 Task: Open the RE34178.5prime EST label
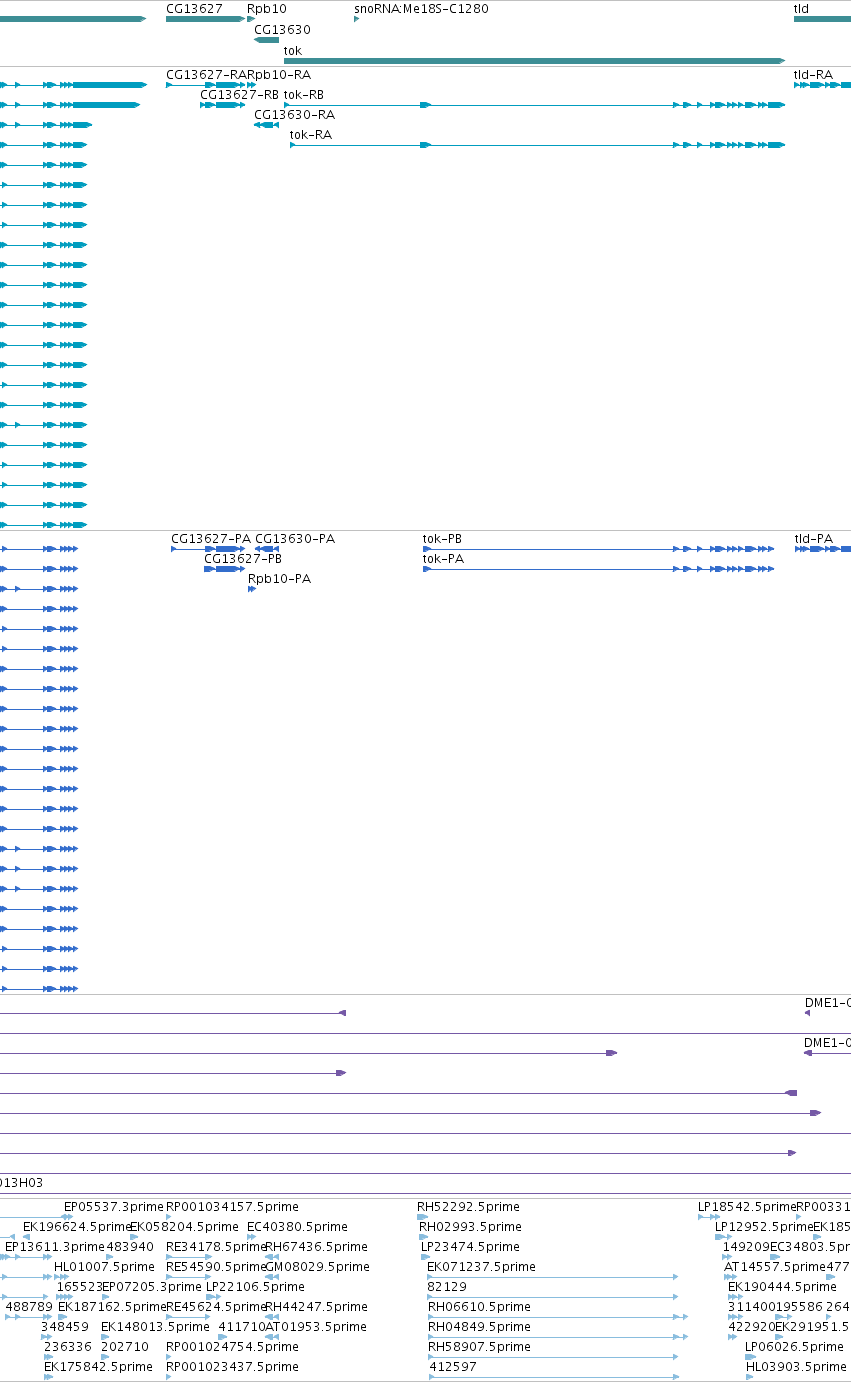215,1246
